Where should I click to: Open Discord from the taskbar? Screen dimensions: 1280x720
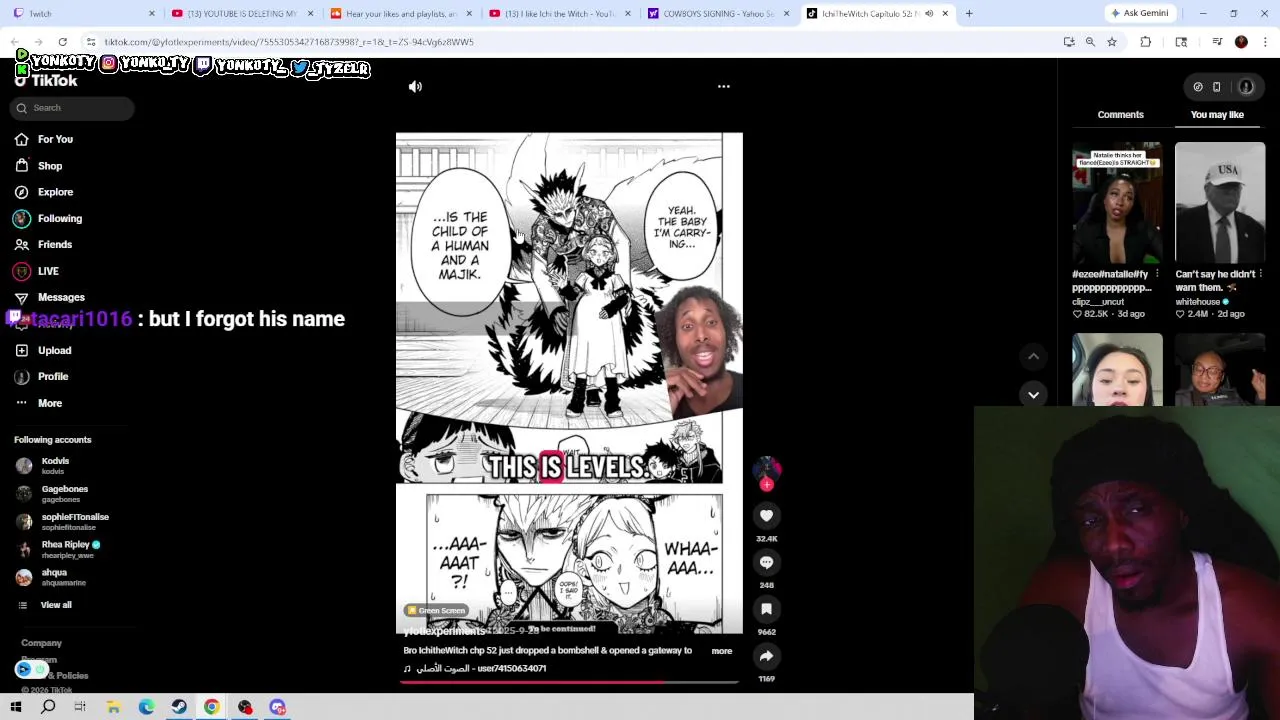(278, 707)
